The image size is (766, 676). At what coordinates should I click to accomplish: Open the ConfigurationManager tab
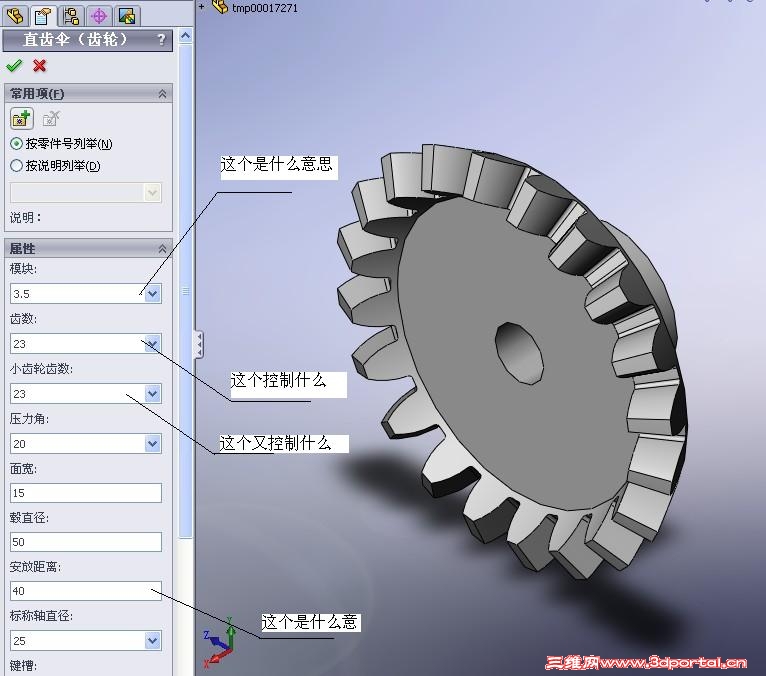(71, 16)
